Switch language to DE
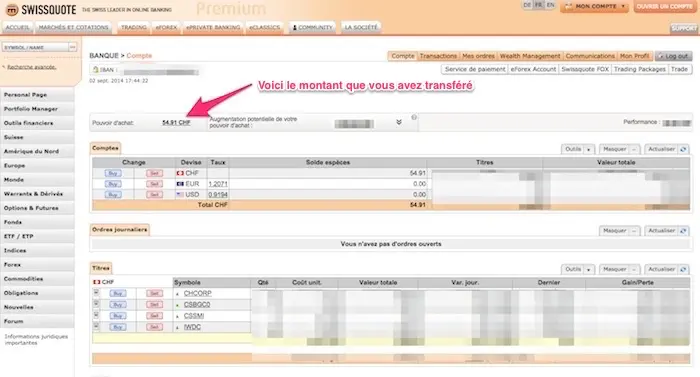Image resolution: width=700 pixels, height=377 pixels. coord(527,5)
